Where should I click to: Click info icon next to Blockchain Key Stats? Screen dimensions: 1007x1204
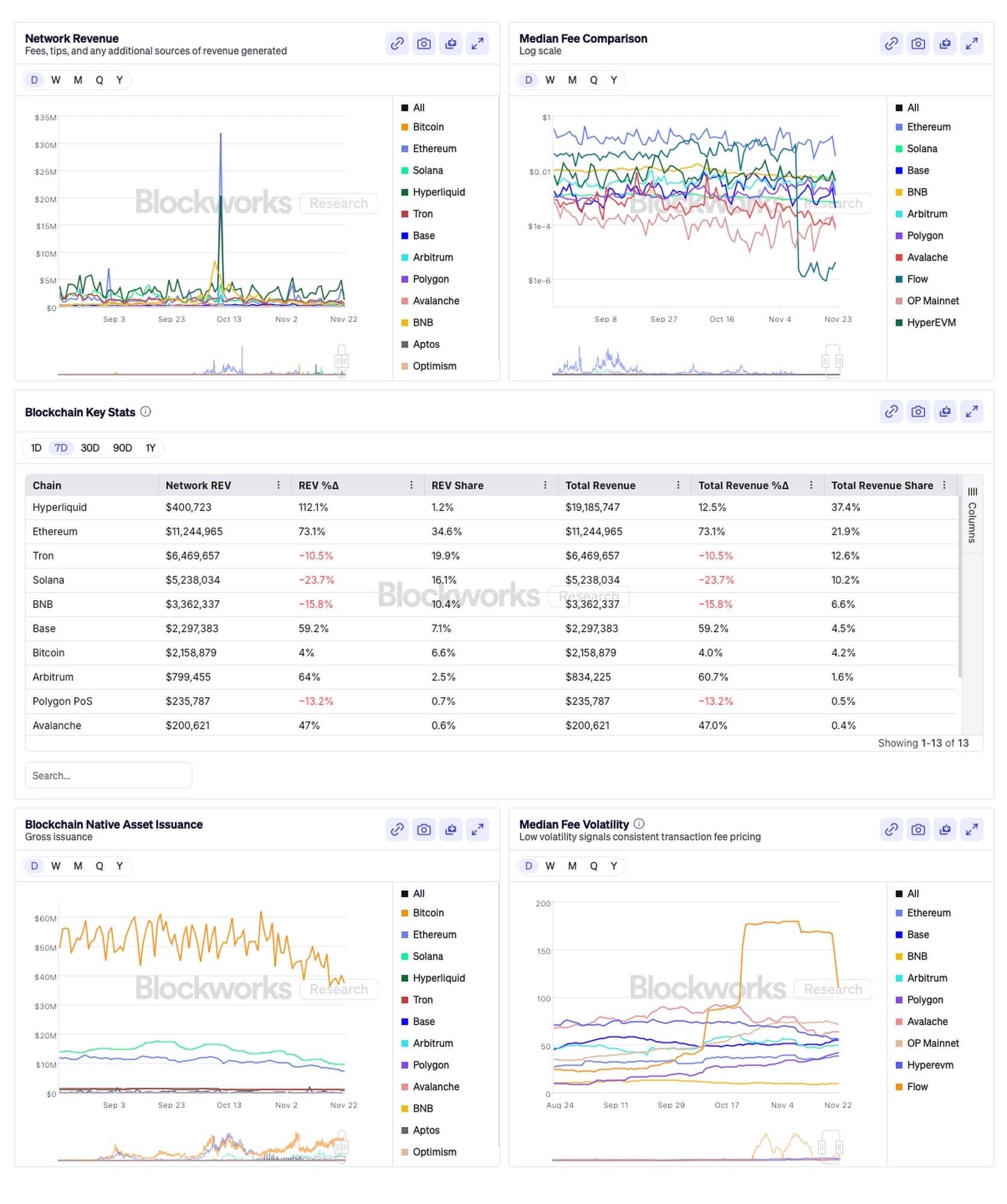tap(146, 412)
